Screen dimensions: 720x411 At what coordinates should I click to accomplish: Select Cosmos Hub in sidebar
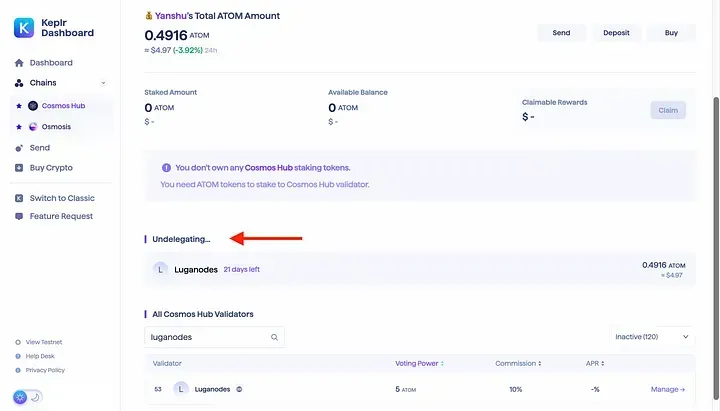[x=62, y=106]
